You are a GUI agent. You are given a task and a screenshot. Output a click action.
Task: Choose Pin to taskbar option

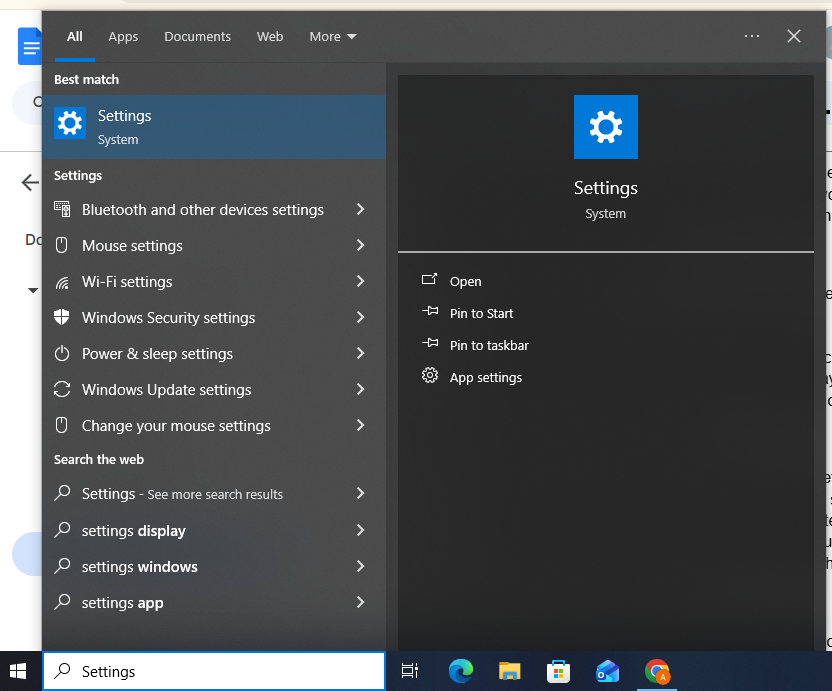(489, 346)
